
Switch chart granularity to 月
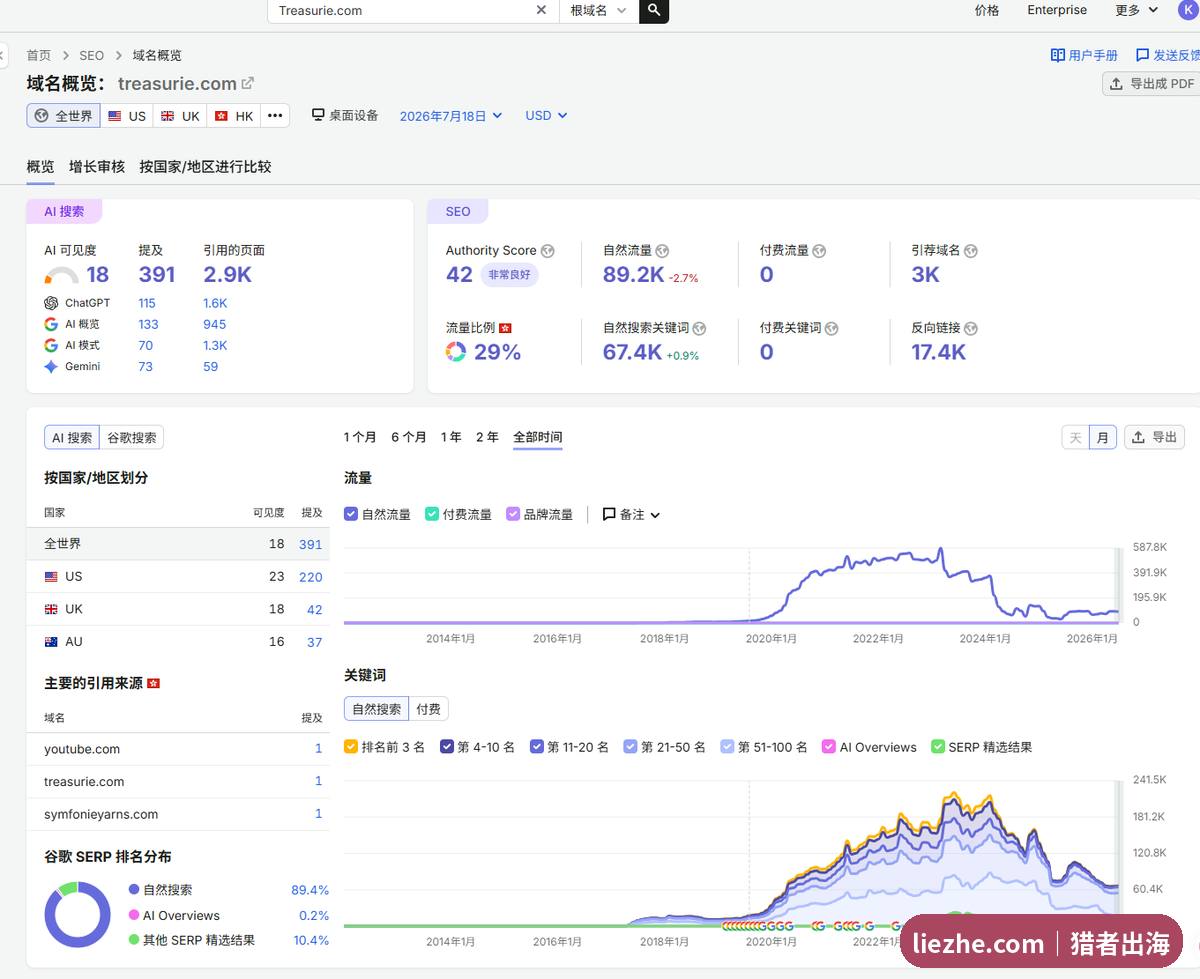[1102, 437]
